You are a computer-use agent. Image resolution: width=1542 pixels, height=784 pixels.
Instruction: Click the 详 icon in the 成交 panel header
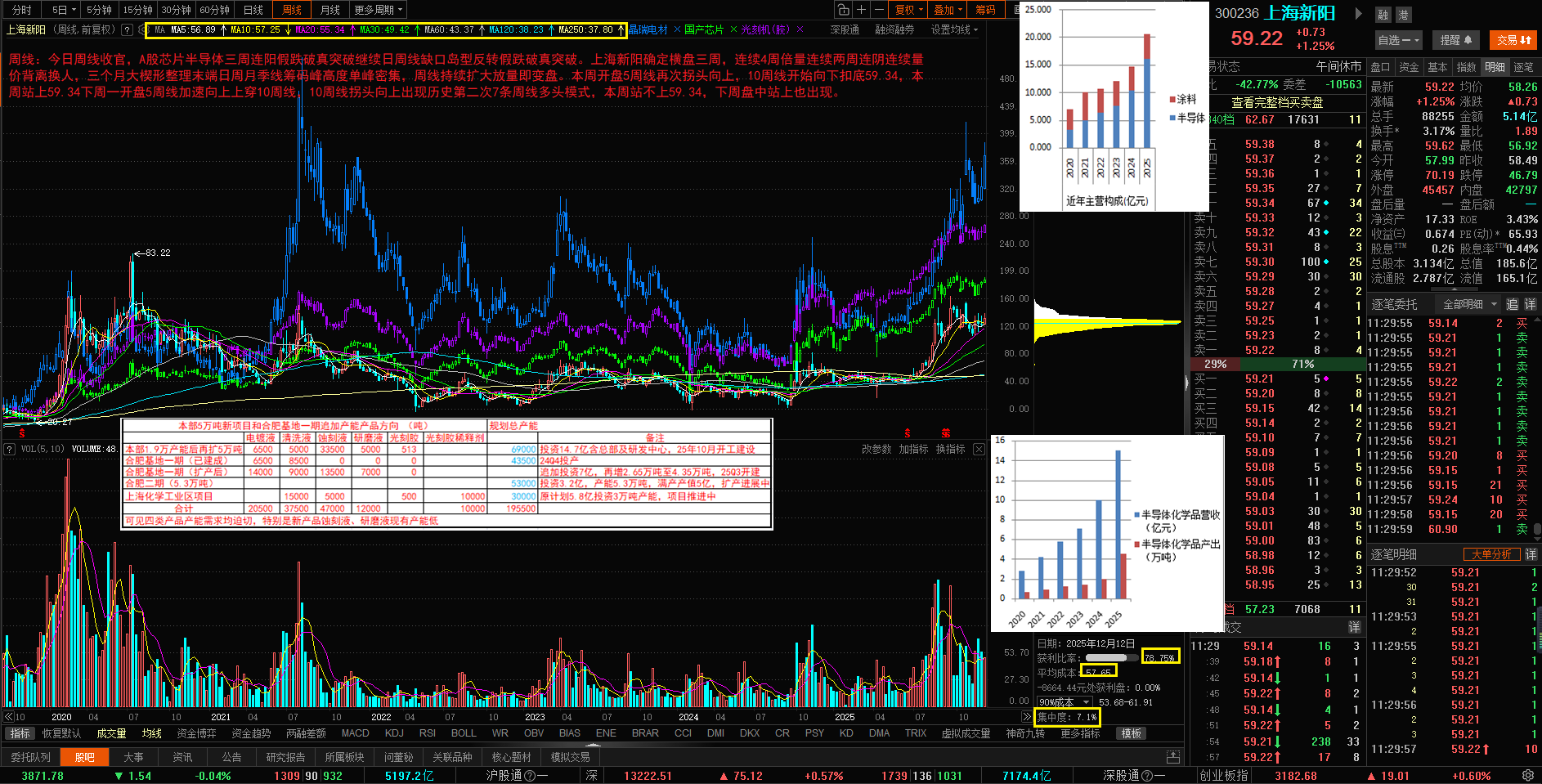tap(1354, 627)
